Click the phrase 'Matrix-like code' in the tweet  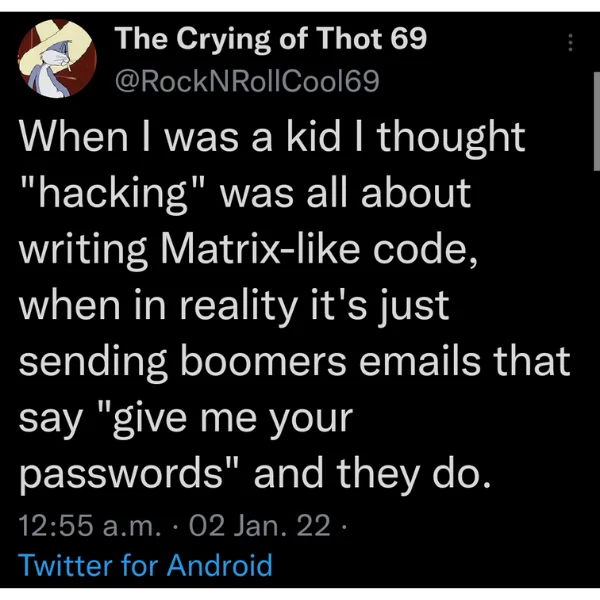318,249
